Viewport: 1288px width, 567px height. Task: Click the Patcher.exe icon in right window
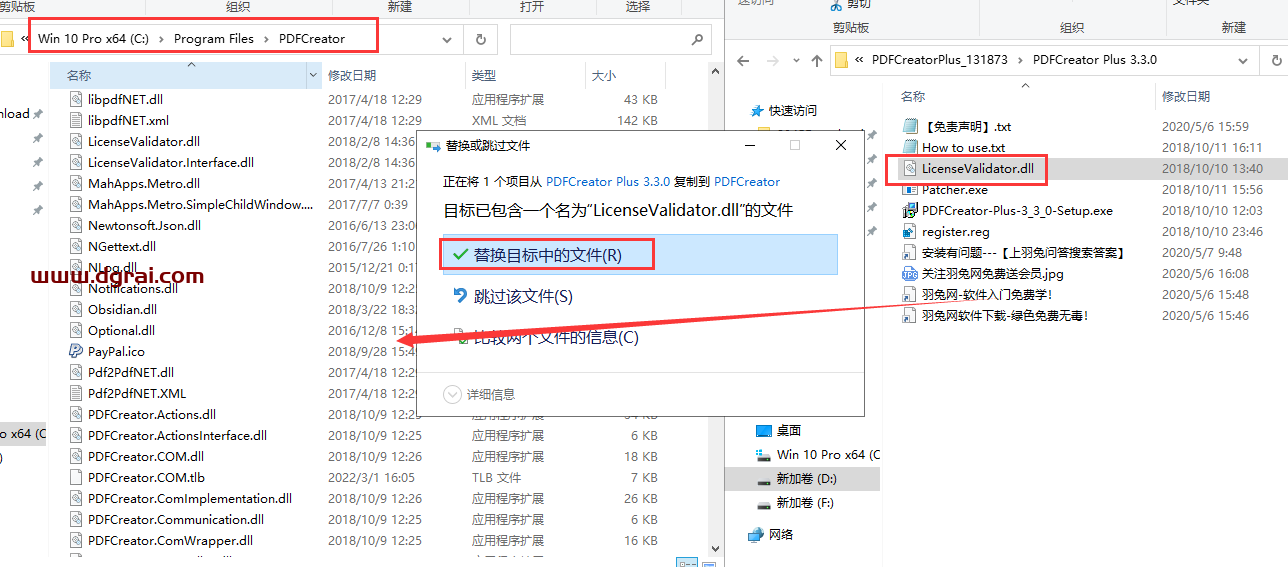pos(910,189)
